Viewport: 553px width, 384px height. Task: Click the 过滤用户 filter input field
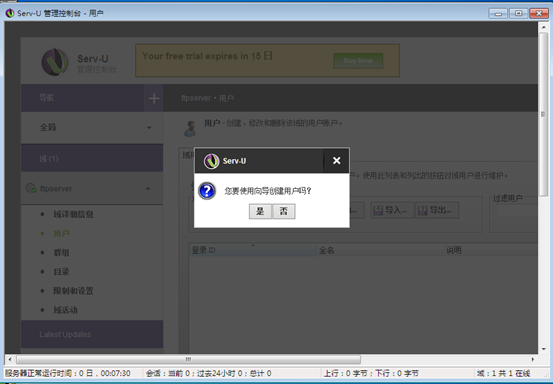pos(517,211)
